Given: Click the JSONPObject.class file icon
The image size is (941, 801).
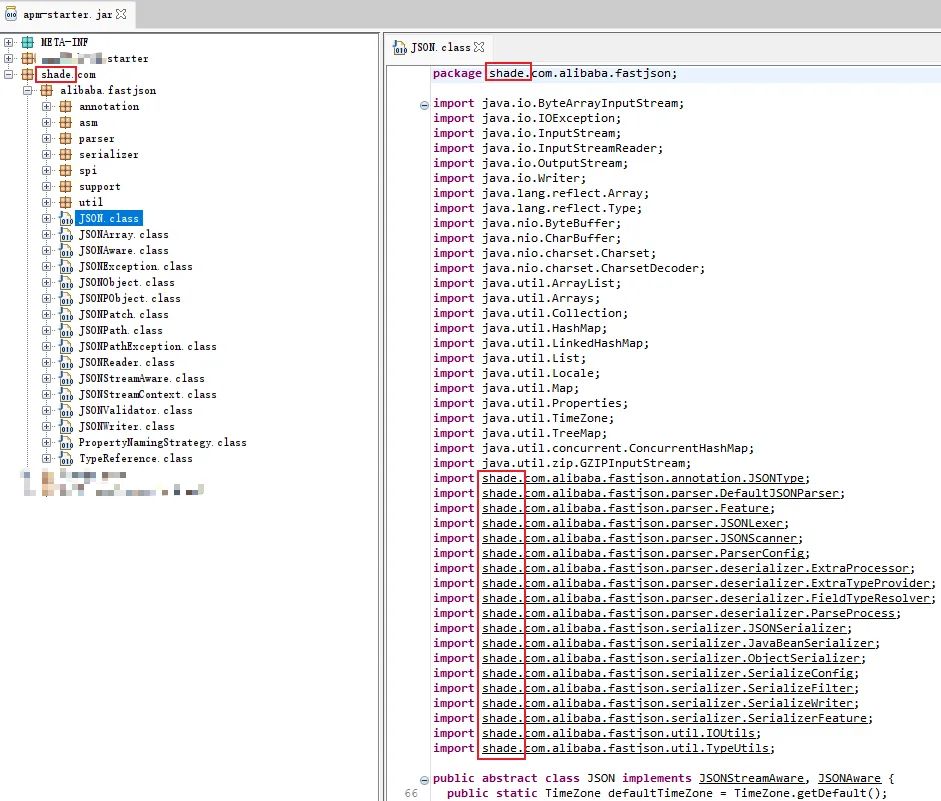Looking at the screenshot, I should (x=66, y=298).
